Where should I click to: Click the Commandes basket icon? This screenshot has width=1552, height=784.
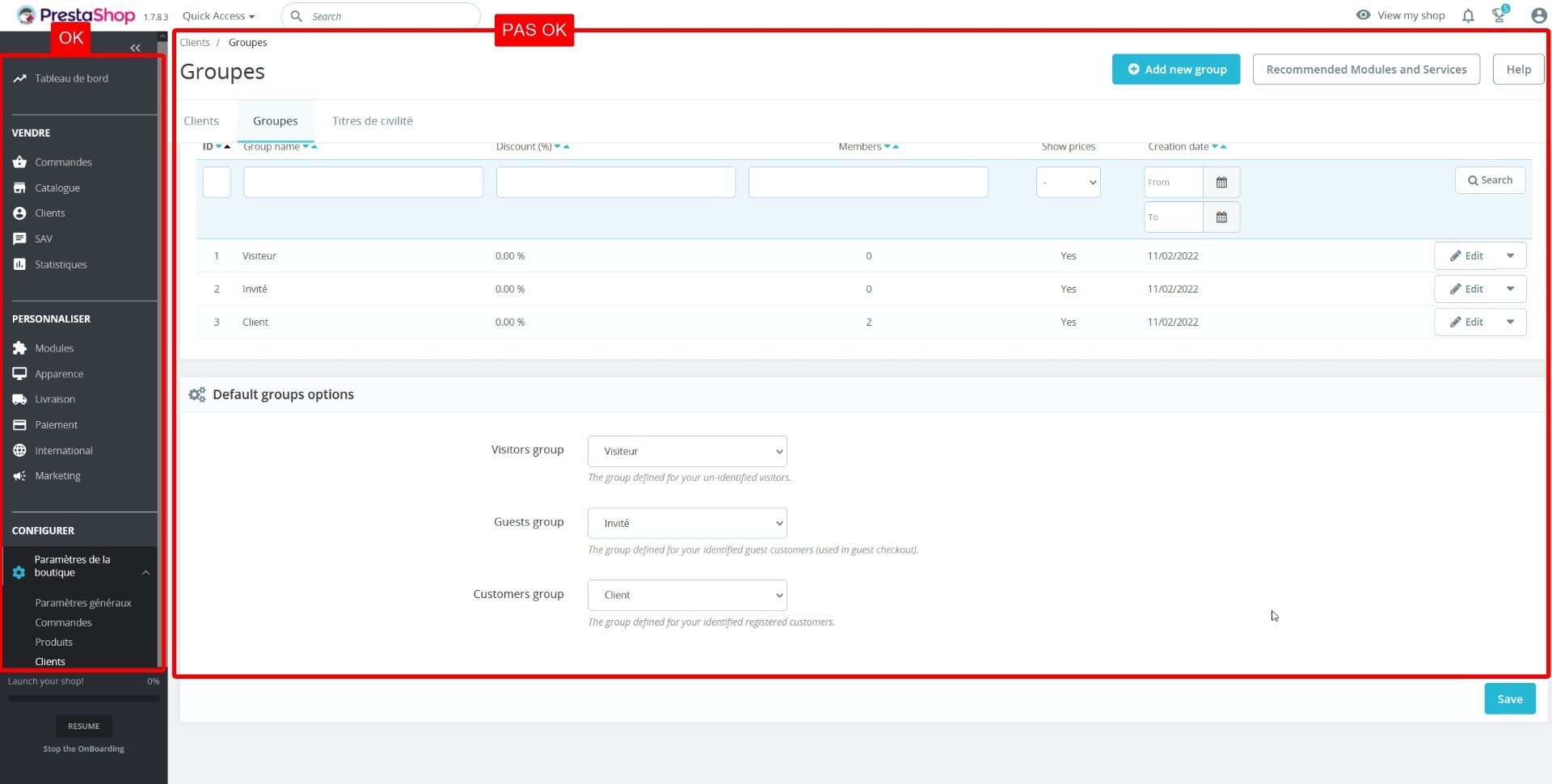(x=19, y=162)
